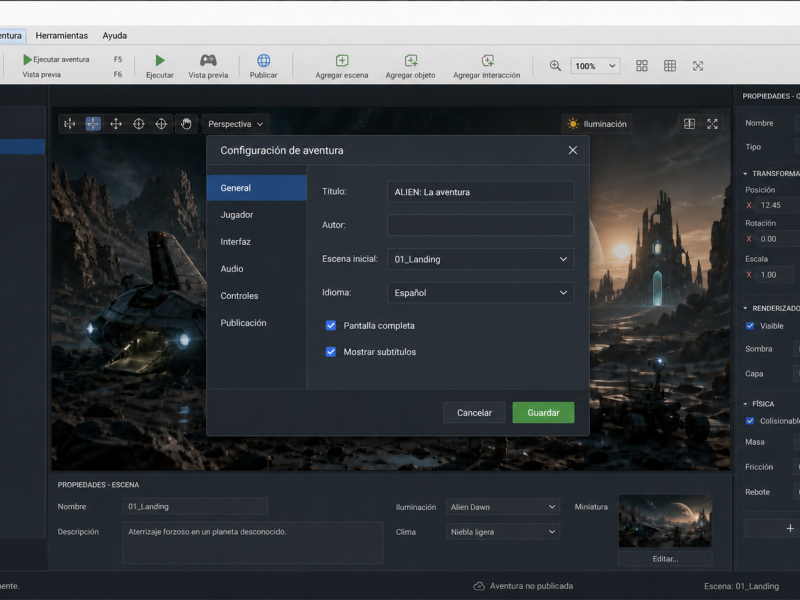Click the Vista previa F6 item

click(72, 74)
